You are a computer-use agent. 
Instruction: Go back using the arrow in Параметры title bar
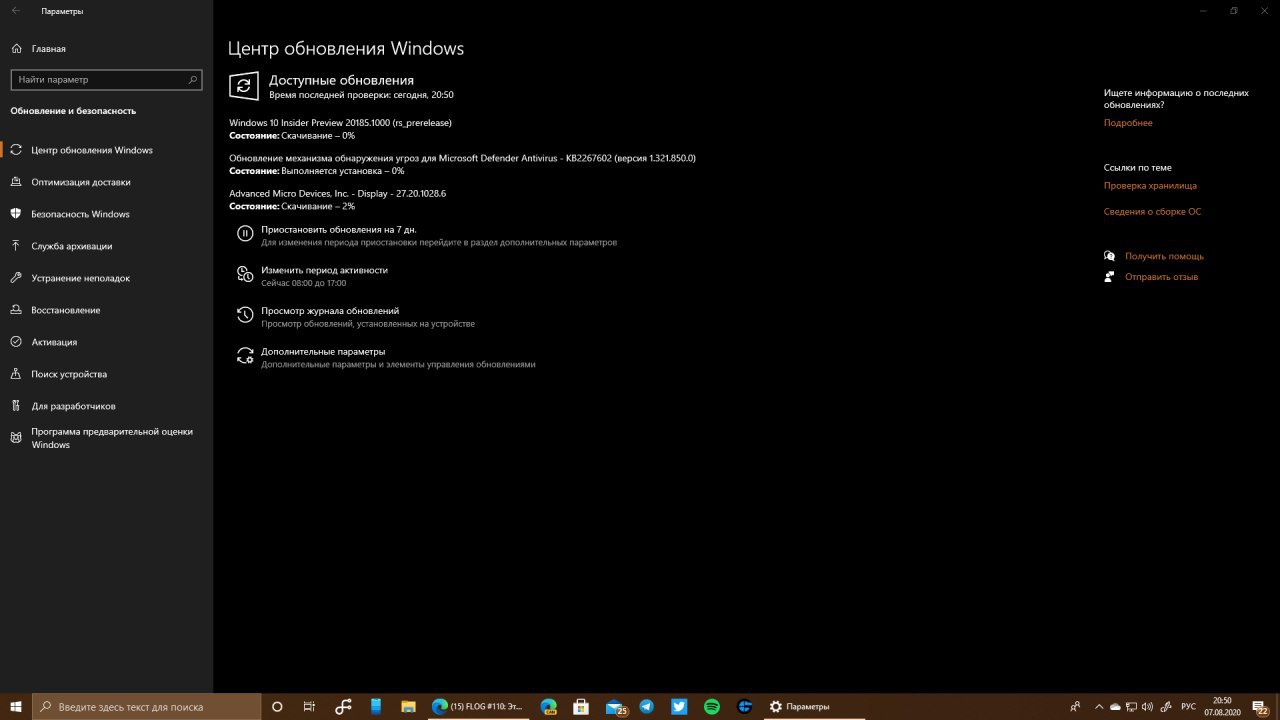[16, 11]
